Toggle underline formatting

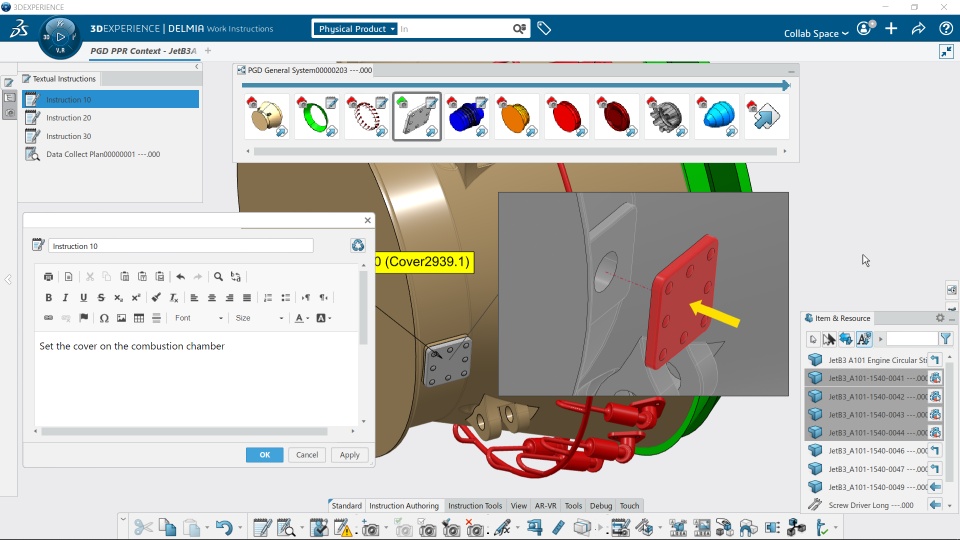click(83, 298)
